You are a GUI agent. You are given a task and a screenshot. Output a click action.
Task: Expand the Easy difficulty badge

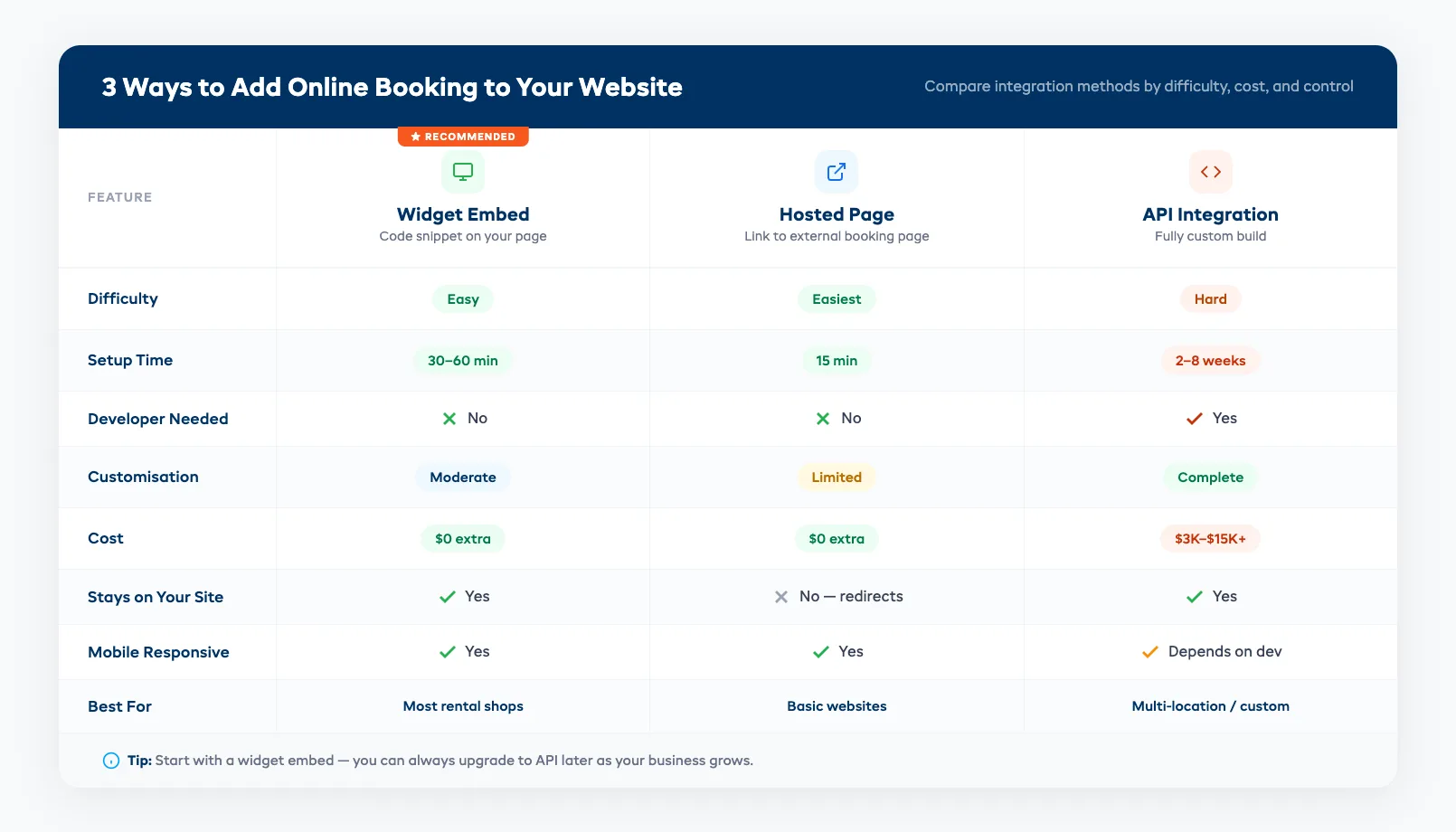point(463,298)
